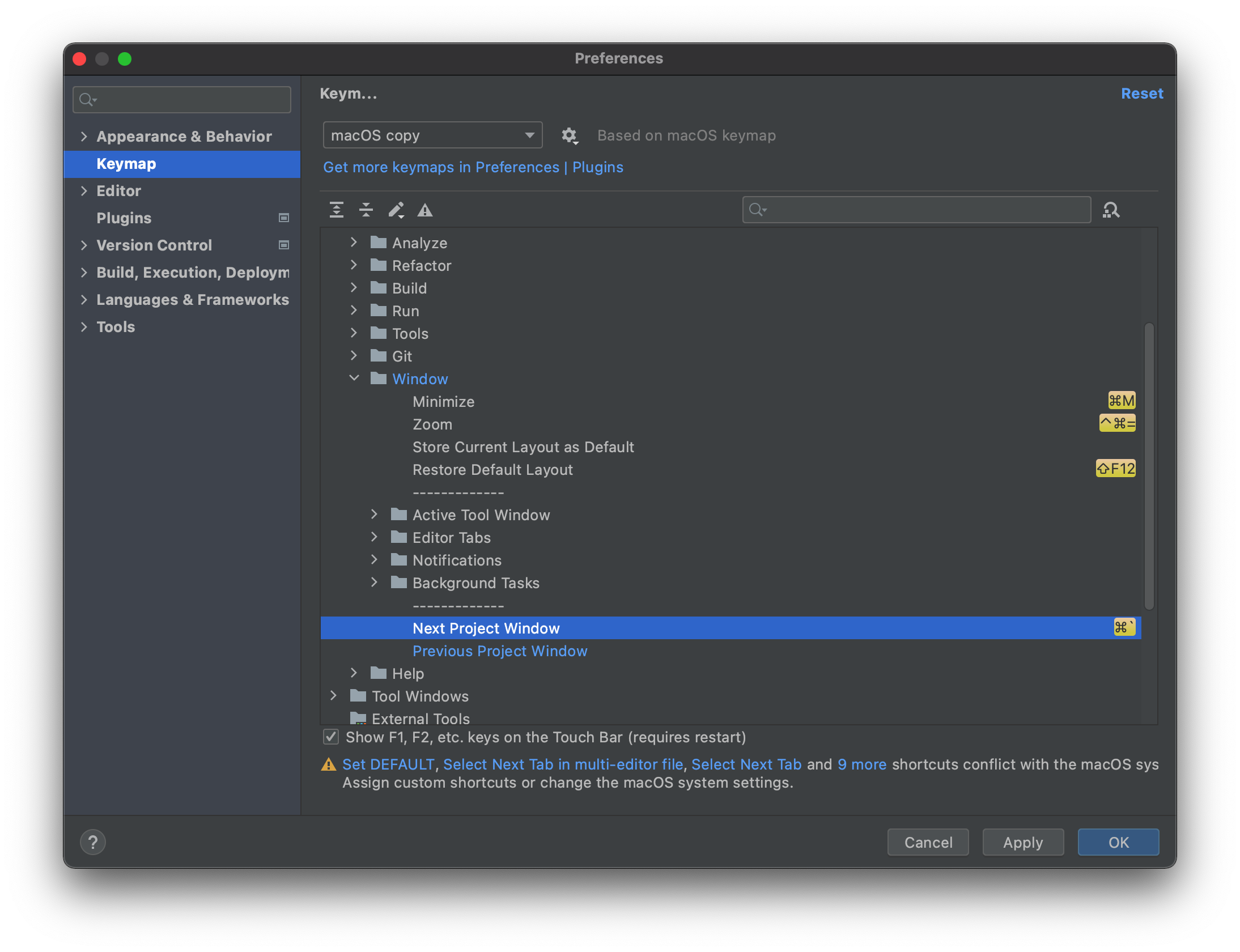This screenshot has height=952, width=1240.
Task: Expand the Appearance & Behavior section
Action: tap(84, 137)
